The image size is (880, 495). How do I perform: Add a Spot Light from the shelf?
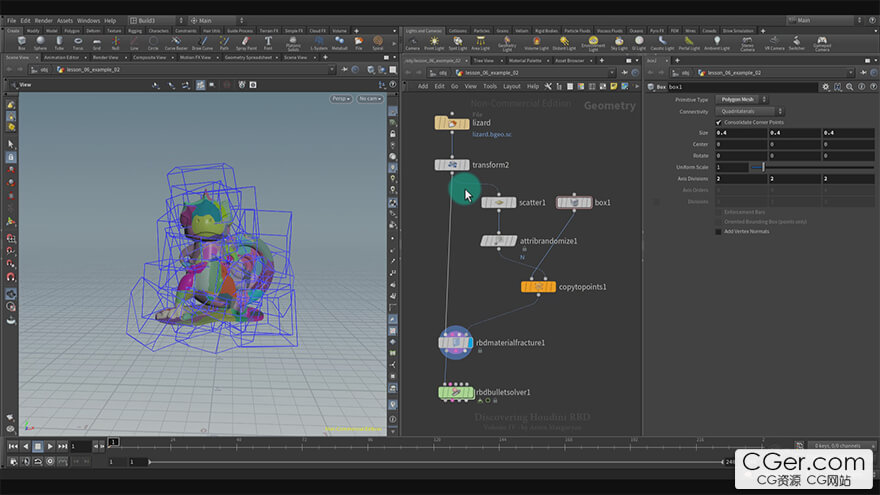pyautogui.click(x=457, y=44)
